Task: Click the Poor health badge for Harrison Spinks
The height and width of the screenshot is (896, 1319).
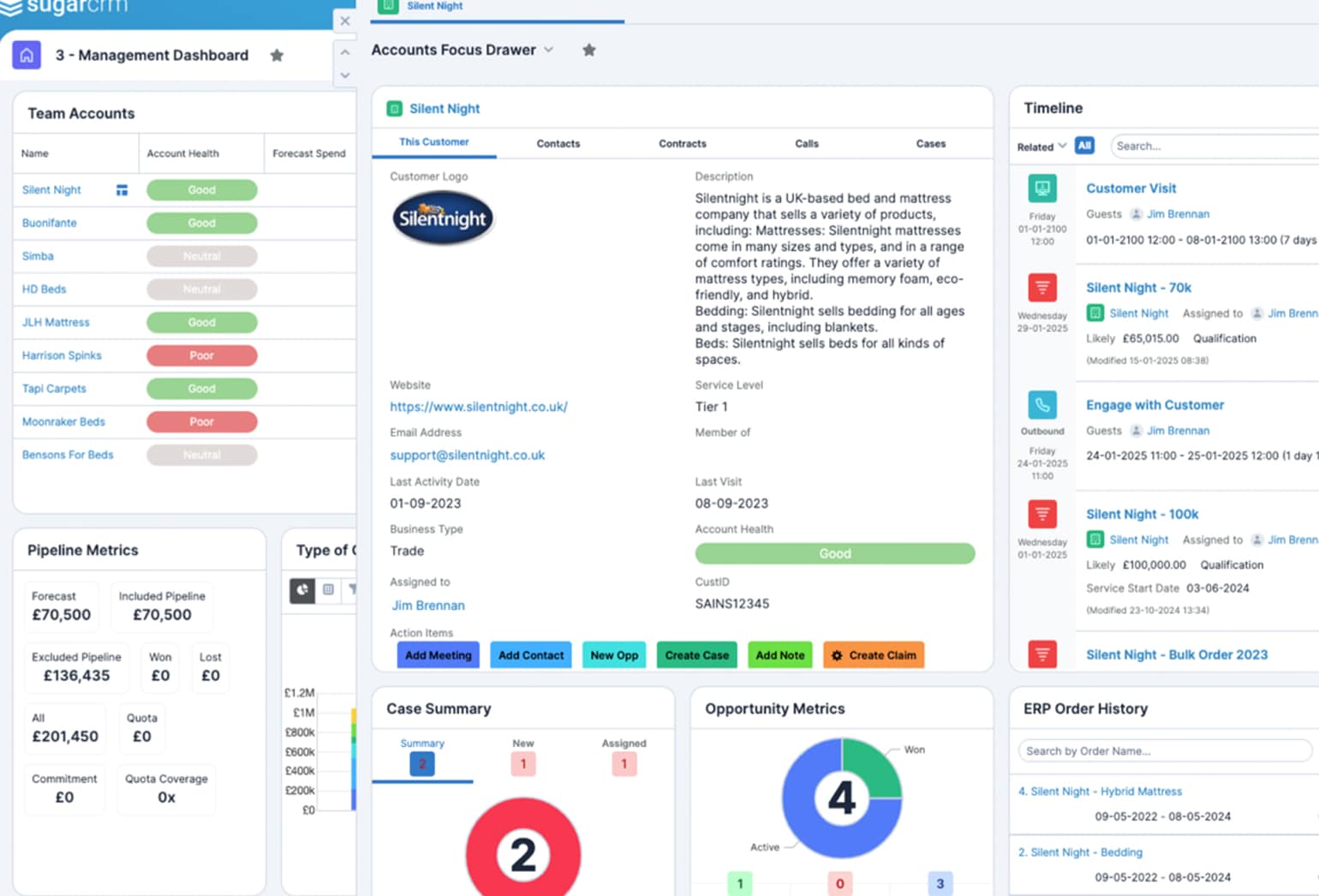Action: pos(202,355)
